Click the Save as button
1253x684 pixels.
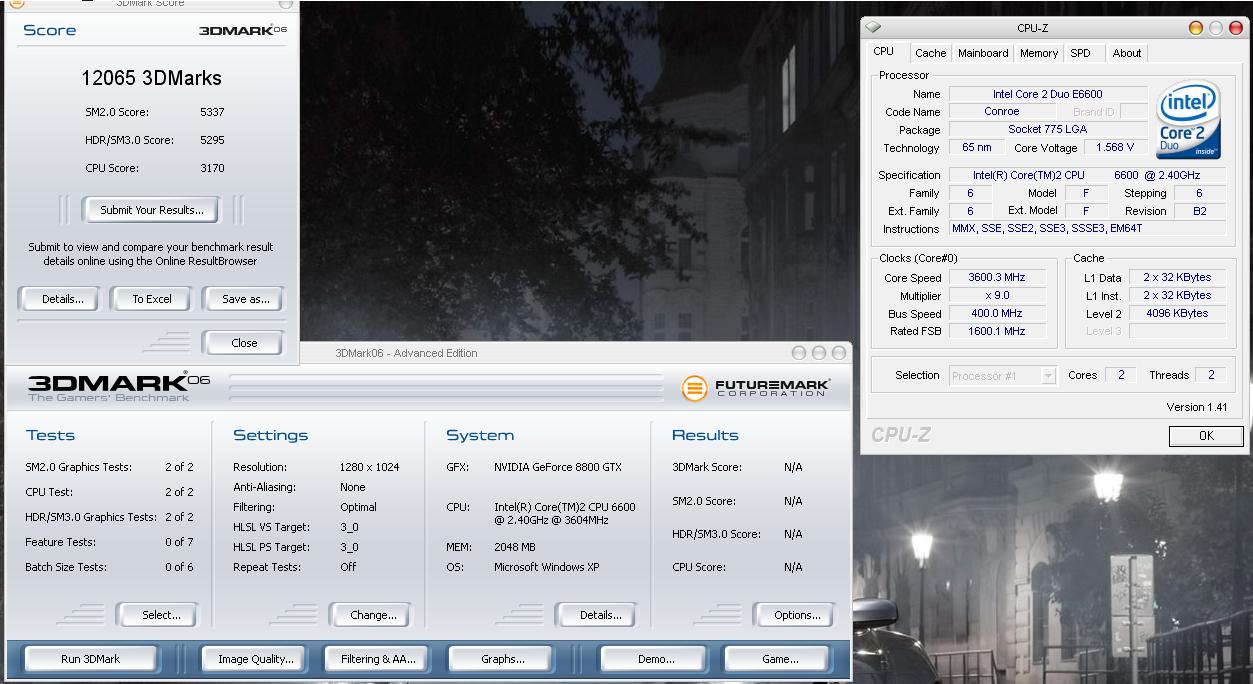pos(245,299)
